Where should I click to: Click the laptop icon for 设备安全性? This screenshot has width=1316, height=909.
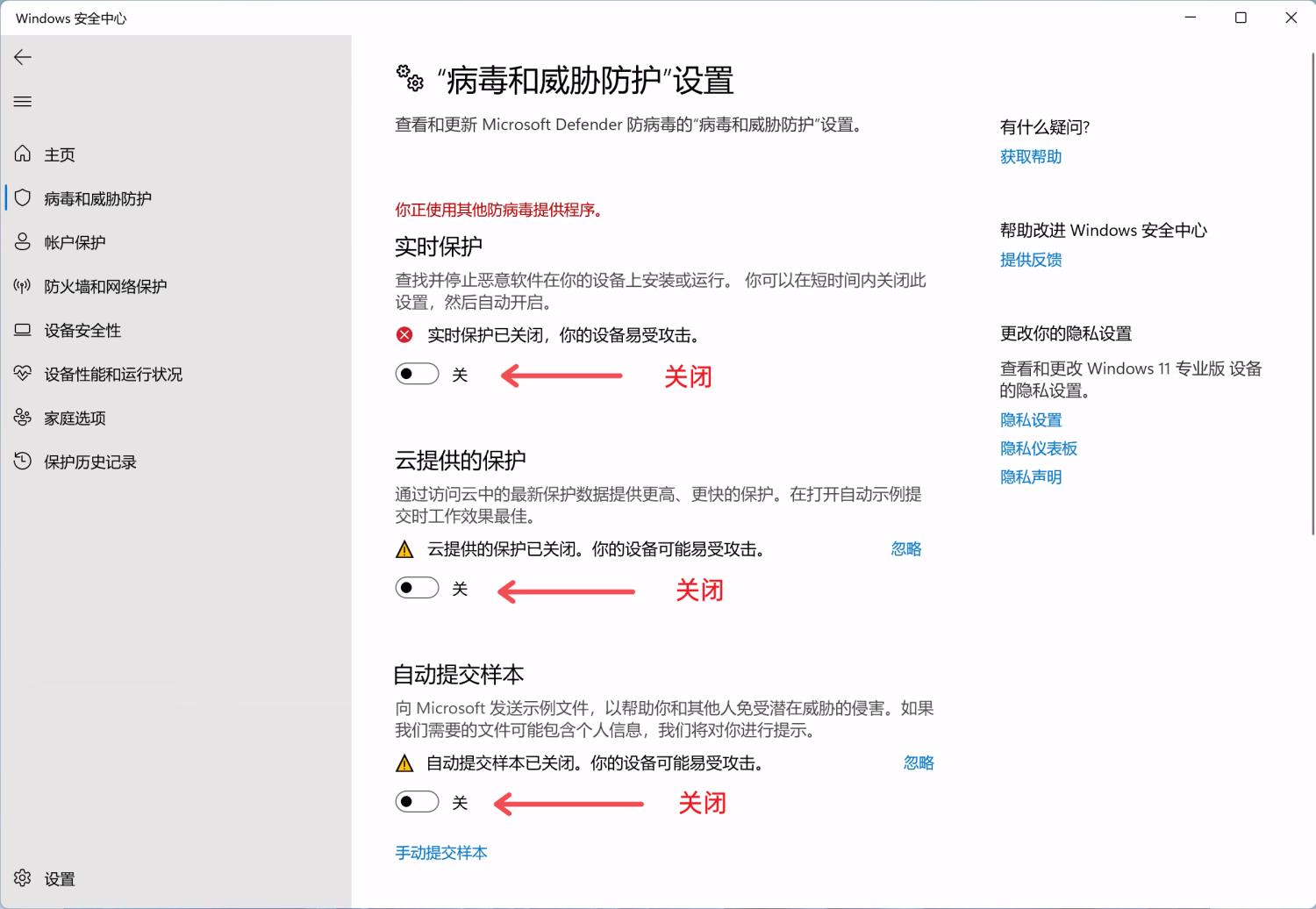23,330
